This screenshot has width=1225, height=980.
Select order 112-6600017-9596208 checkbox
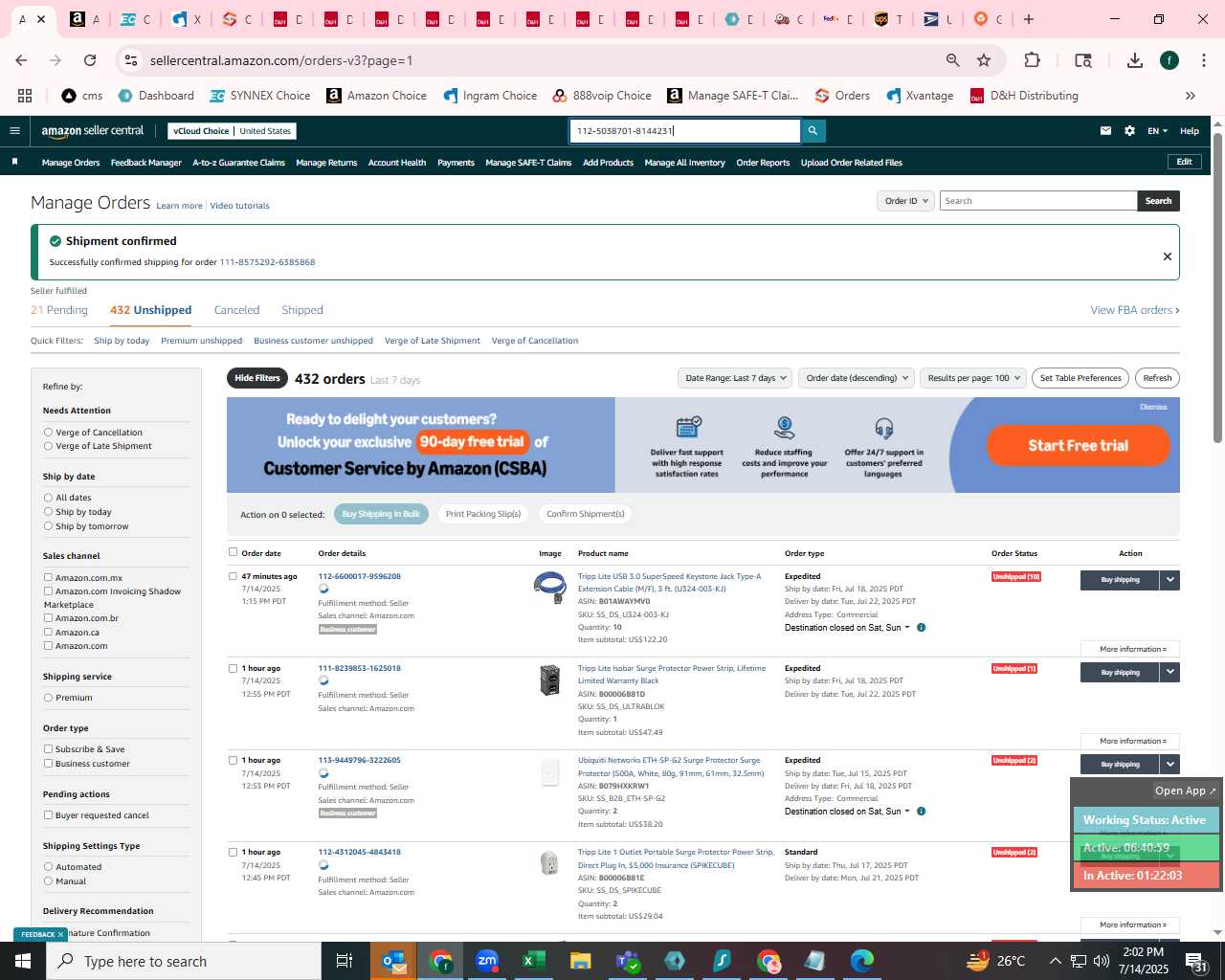(x=233, y=577)
